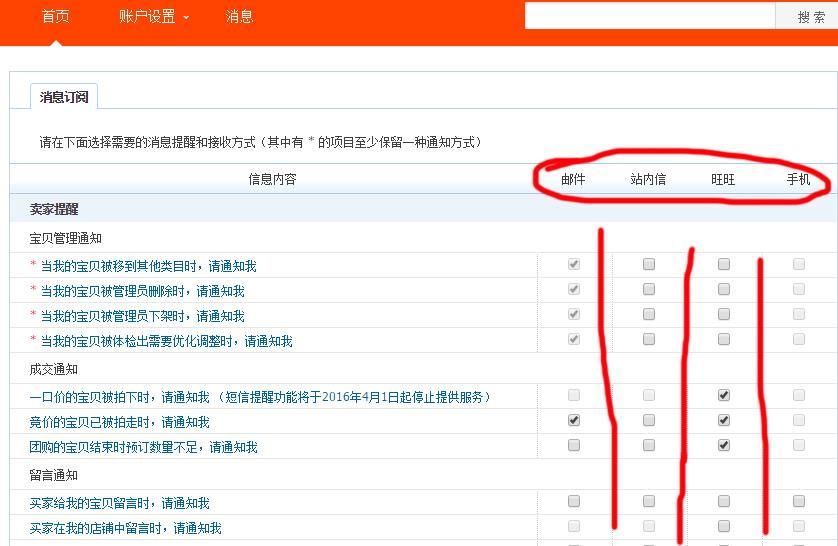Click the 买家在我的店铺中留言时 link
The image size is (838, 546).
(x=125, y=528)
